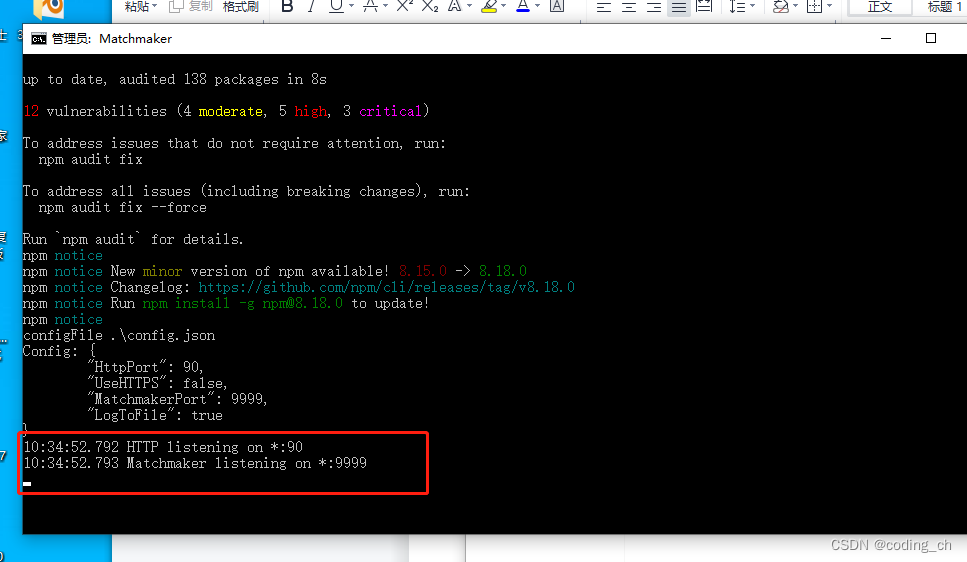
Task: Open the 粘贴 paste dropdown arrow
Action: point(155,6)
